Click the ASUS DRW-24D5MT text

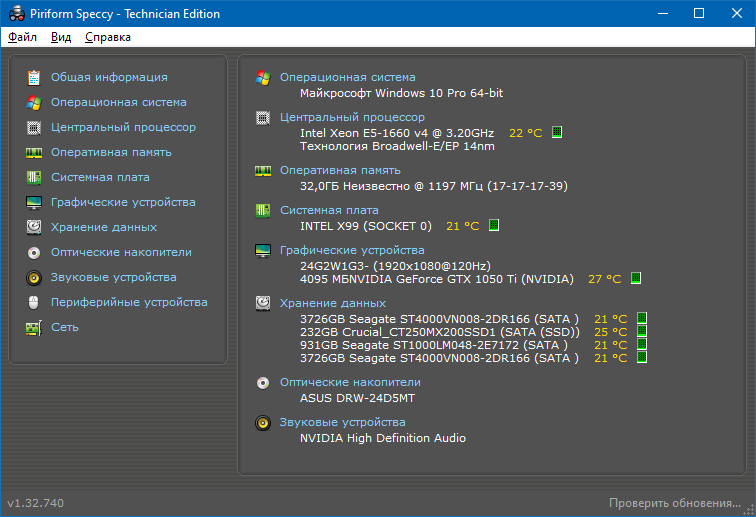[x=357, y=398]
